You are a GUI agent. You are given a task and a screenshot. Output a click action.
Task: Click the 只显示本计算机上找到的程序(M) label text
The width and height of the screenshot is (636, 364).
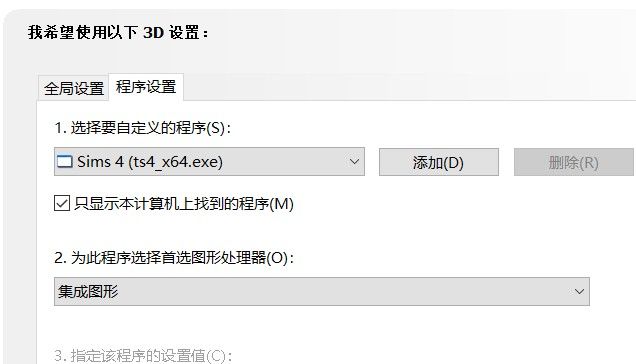pos(184,204)
